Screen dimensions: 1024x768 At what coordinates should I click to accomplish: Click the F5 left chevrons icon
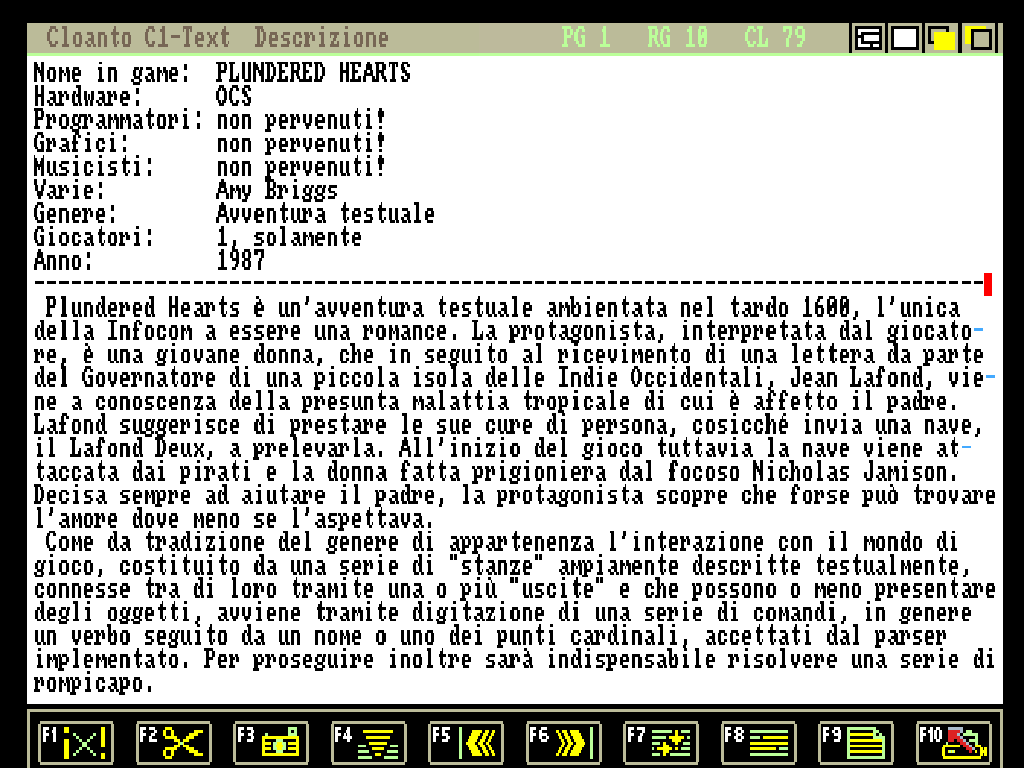[x=466, y=742]
